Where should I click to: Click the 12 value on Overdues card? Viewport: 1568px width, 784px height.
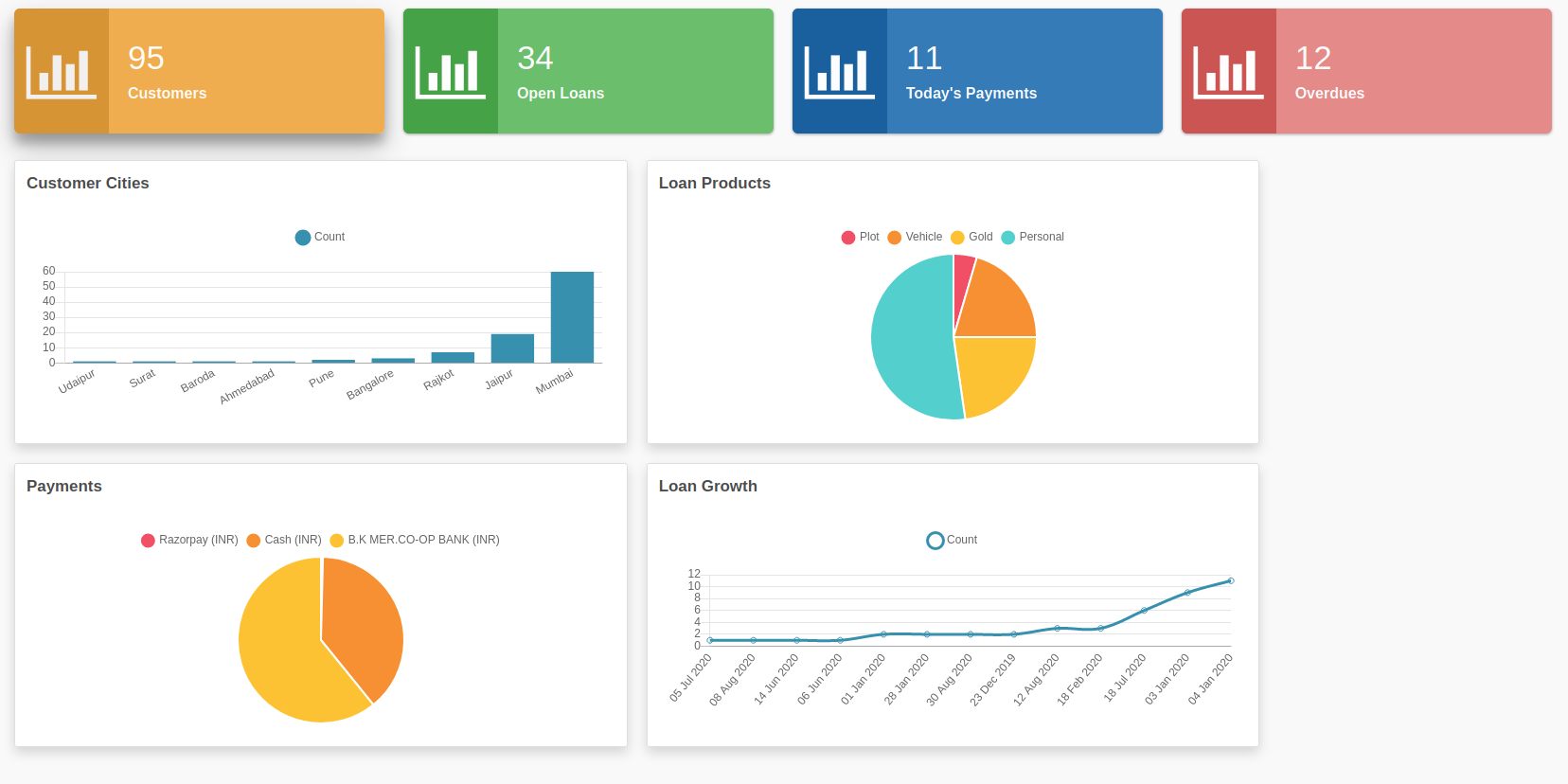tap(1313, 59)
